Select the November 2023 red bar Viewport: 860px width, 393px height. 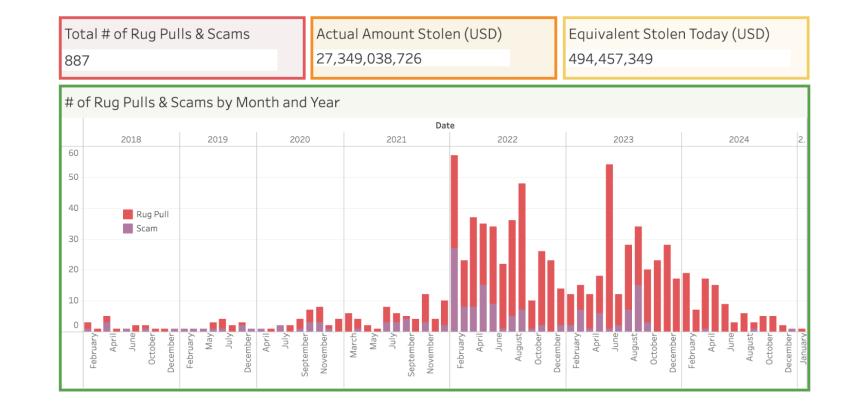pos(667,288)
